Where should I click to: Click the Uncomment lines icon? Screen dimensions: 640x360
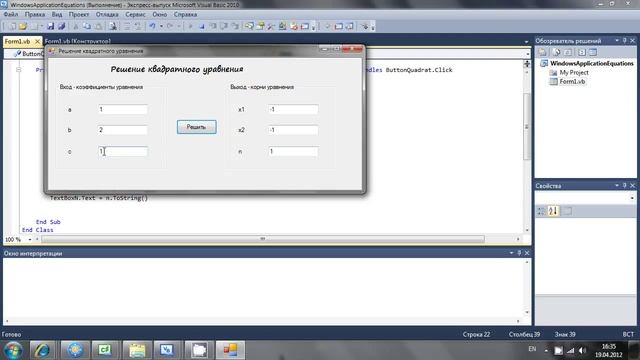coord(138,27)
